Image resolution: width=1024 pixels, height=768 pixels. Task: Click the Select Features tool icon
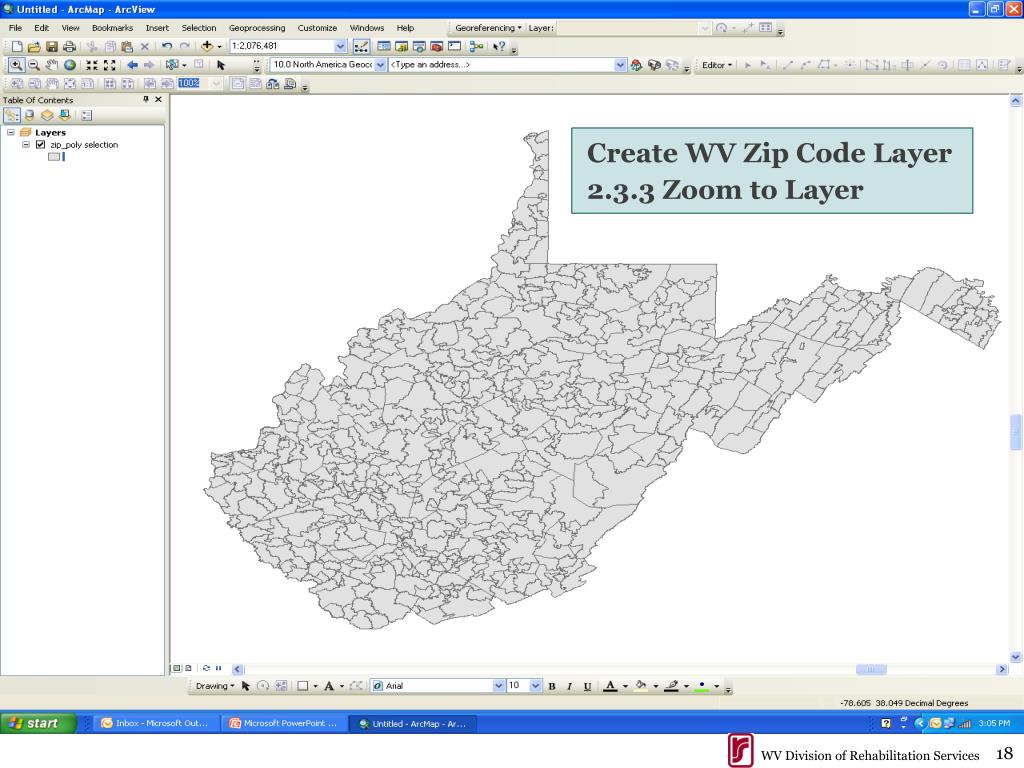(x=172, y=65)
